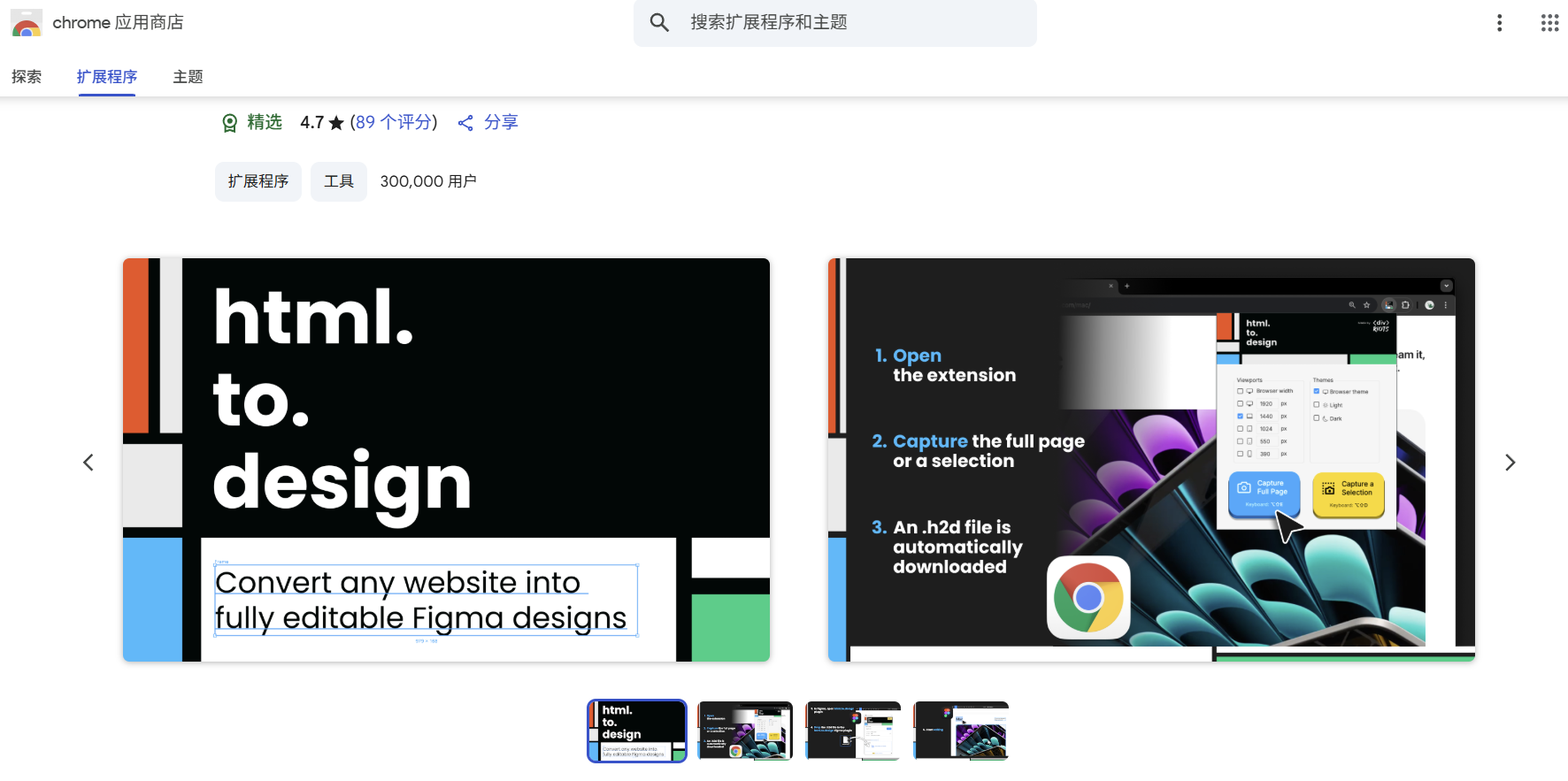The image size is (1568, 781).
Task: Open the Google apps grid launcher
Action: (x=1549, y=23)
